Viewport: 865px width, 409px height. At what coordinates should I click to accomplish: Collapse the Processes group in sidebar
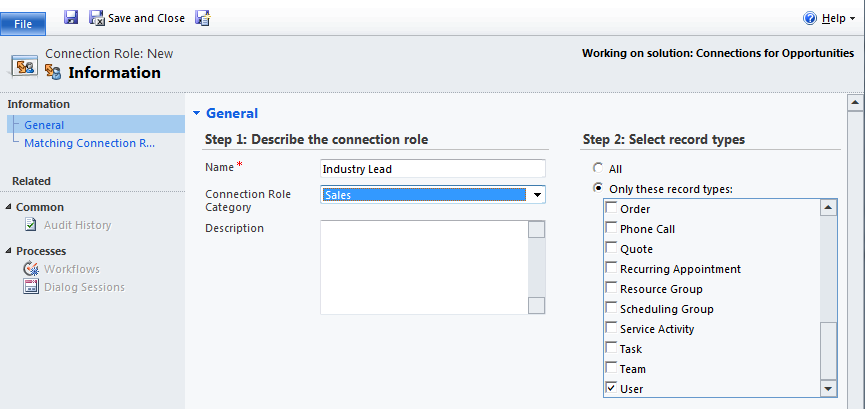point(9,251)
